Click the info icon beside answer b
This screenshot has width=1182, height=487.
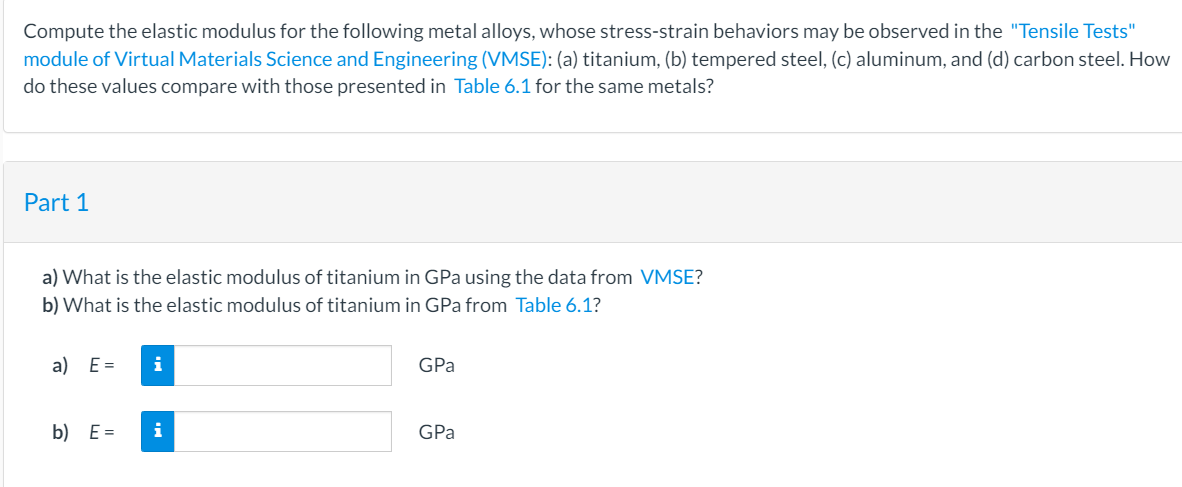pos(158,432)
